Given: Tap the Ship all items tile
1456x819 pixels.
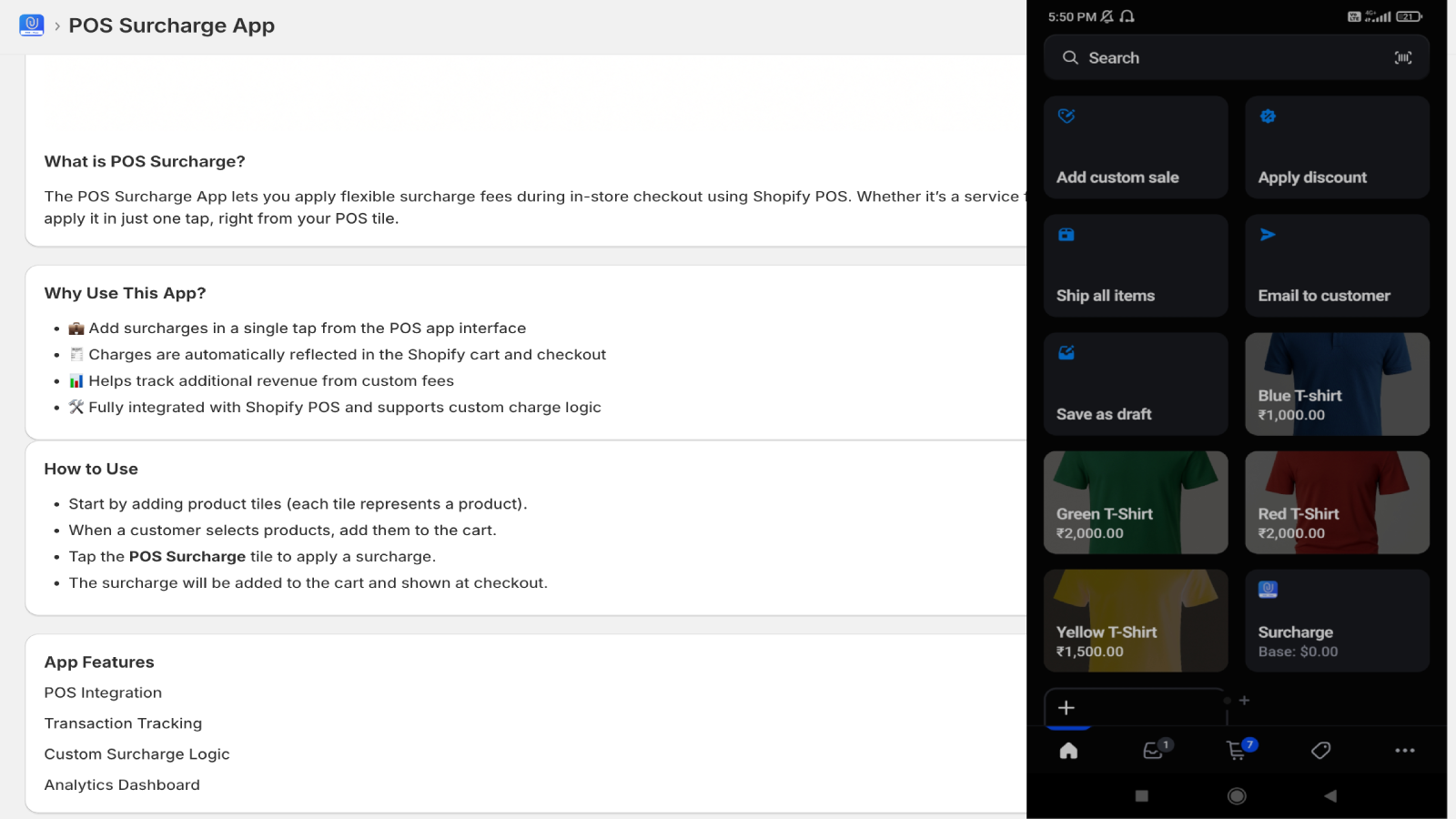Looking at the screenshot, I should (1135, 265).
